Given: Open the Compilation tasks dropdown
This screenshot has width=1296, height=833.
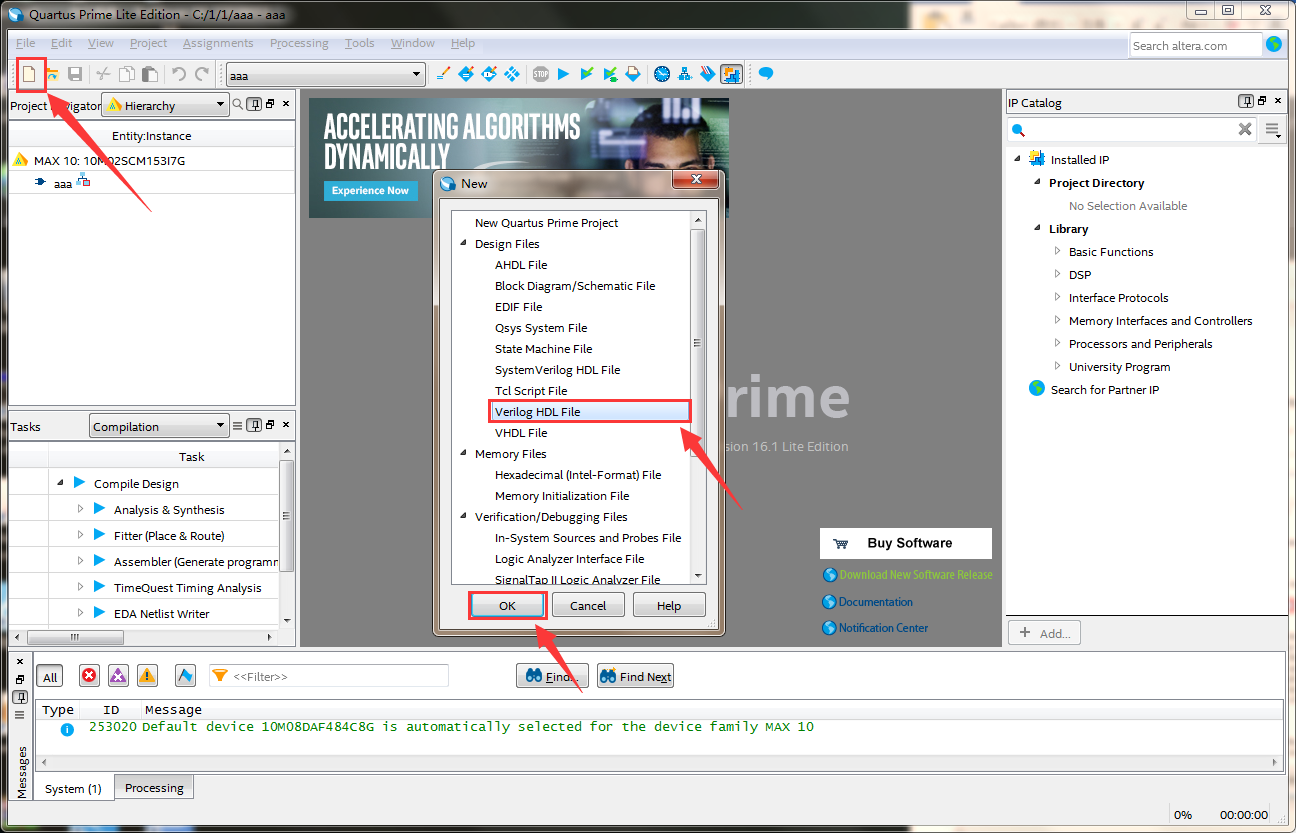Looking at the screenshot, I should point(159,426).
